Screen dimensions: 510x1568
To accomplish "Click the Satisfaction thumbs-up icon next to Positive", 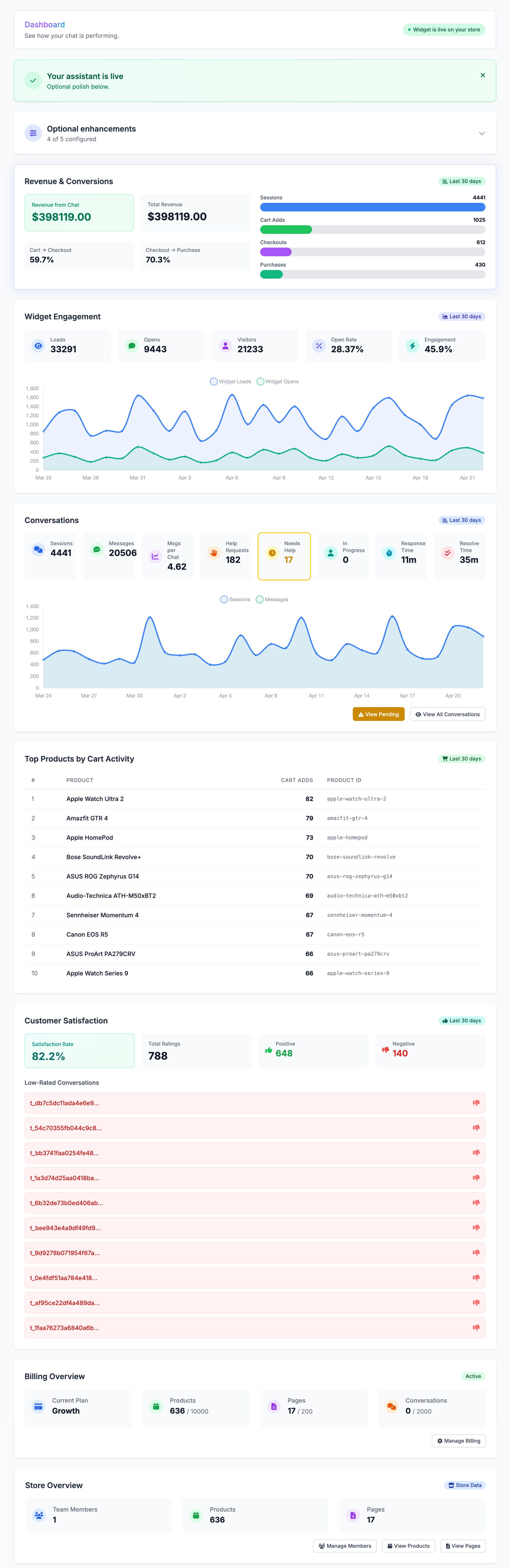I will pos(268,1050).
